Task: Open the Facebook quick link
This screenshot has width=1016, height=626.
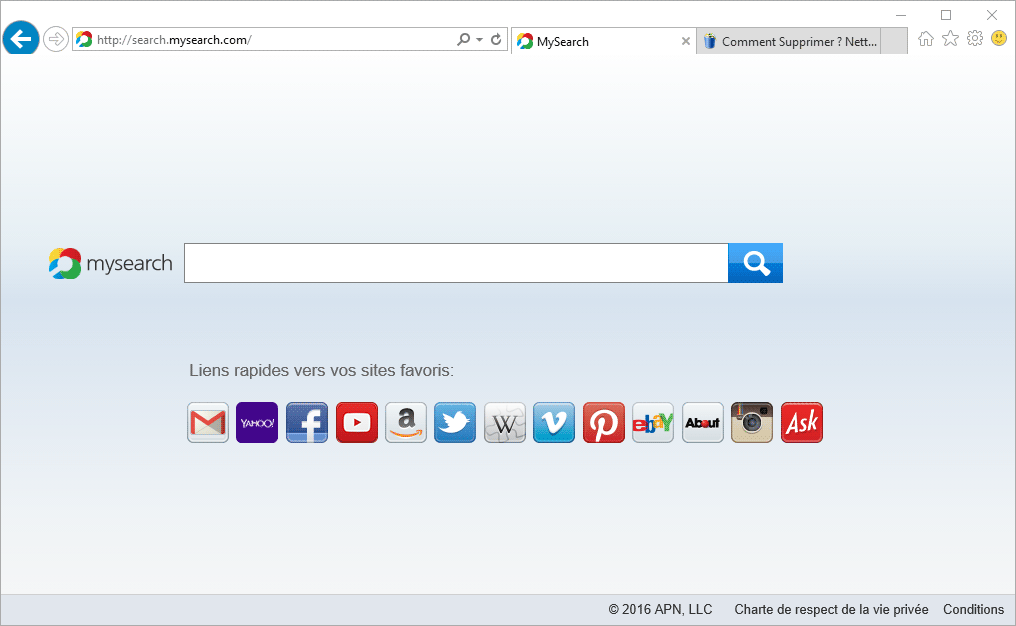Action: 307,423
